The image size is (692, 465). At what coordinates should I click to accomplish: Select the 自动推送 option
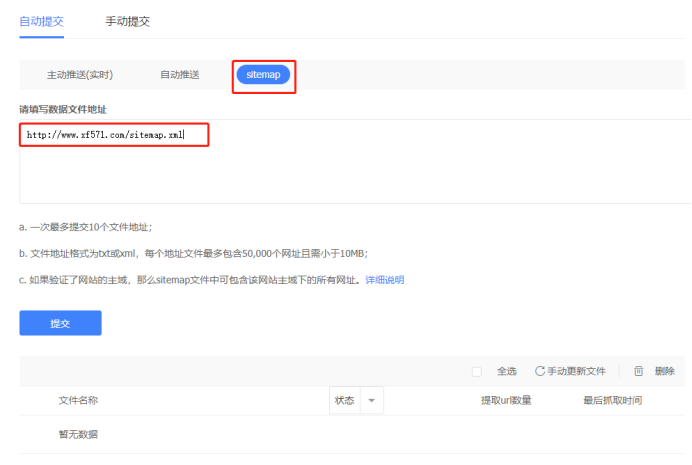tap(180, 75)
